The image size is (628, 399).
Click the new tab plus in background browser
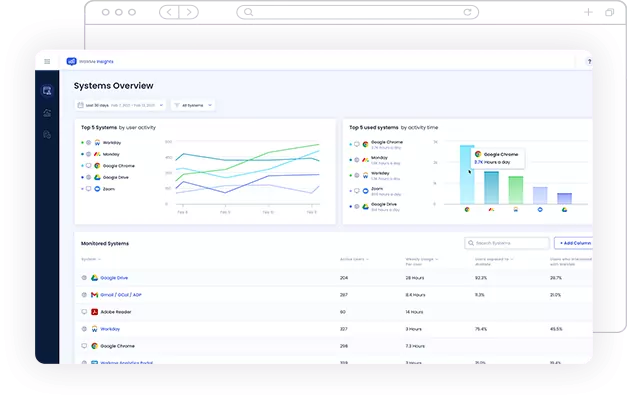[x=588, y=12]
